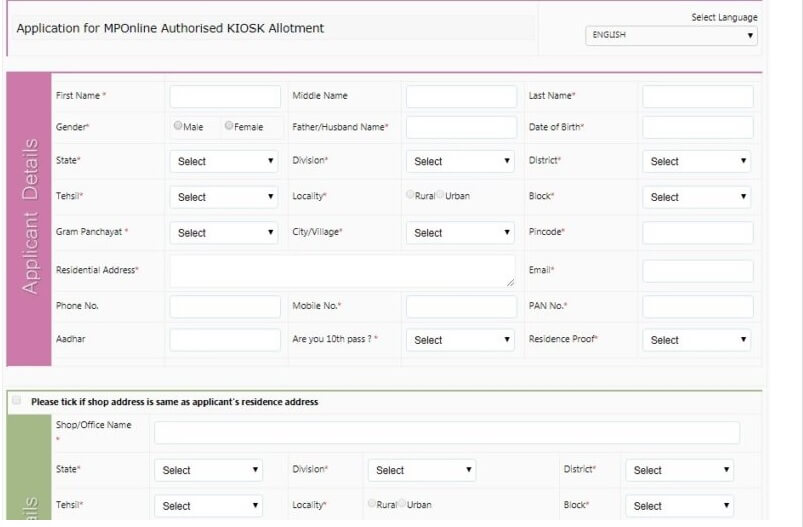Open the 'Are you 10th pass' dropdown
803x527 pixels.
coord(460,340)
